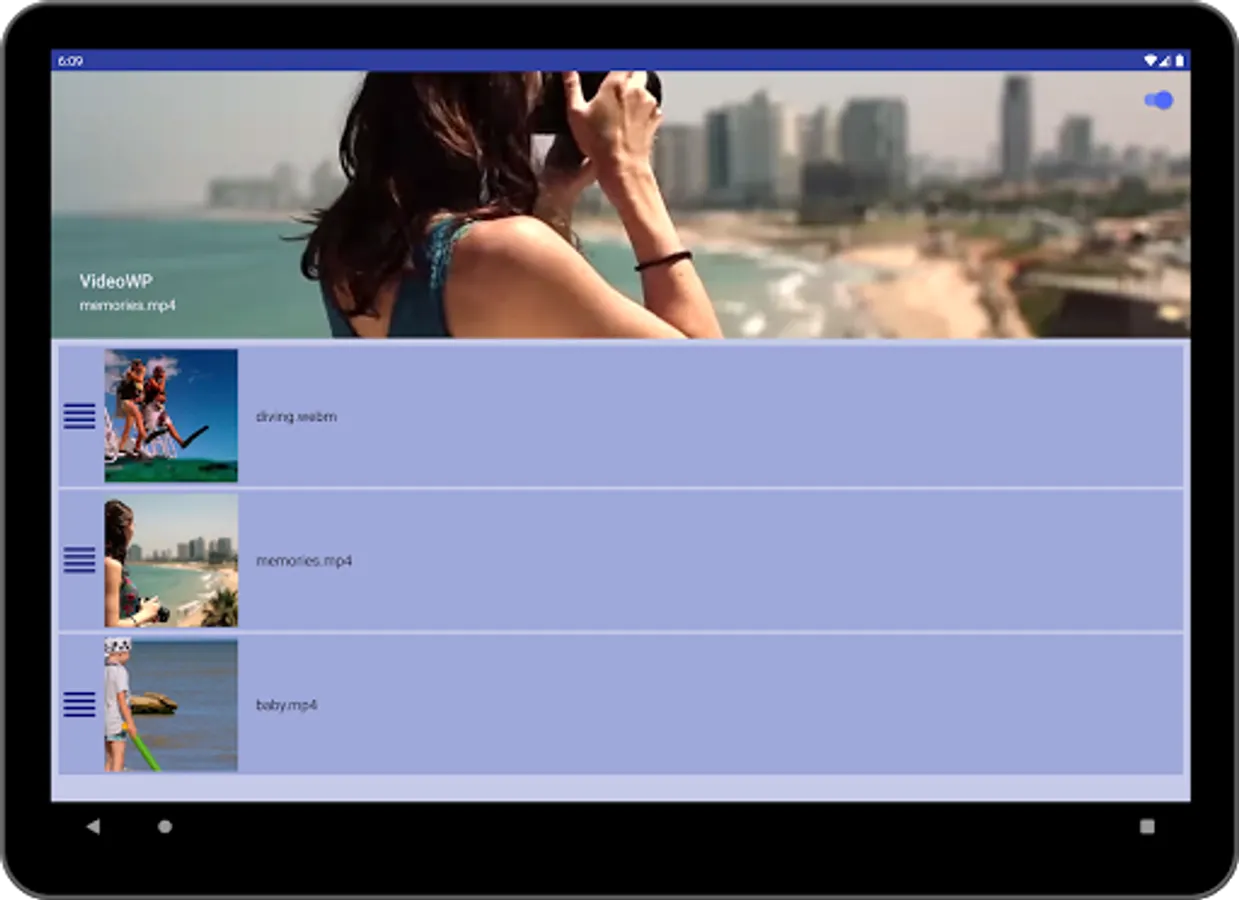Select the diving.webm file name
This screenshot has height=900, width=1239.
296,417
